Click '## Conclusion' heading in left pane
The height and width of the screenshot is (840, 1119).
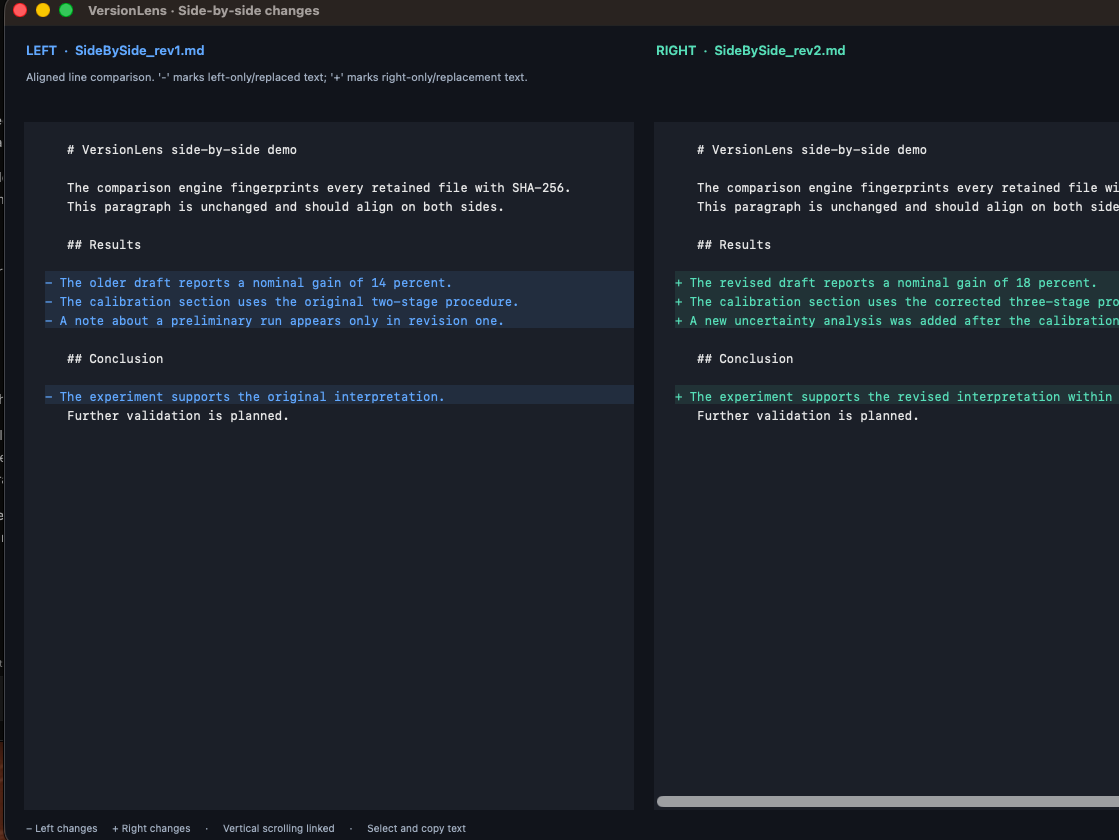click(115, 359)
